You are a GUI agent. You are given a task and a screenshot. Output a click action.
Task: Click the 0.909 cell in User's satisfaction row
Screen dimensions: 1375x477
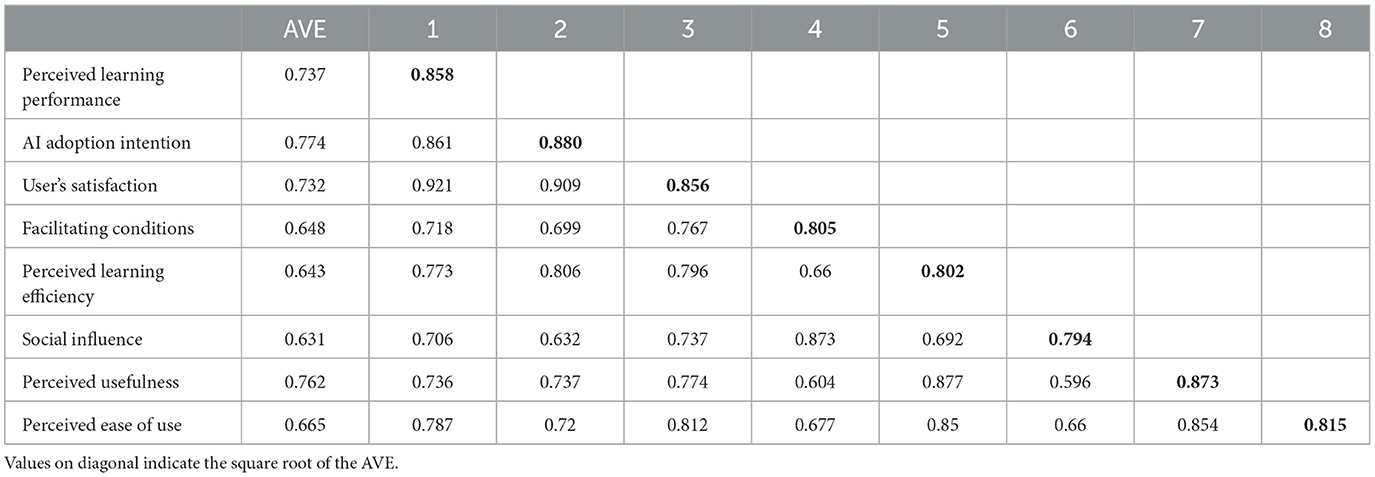[560, 186]
